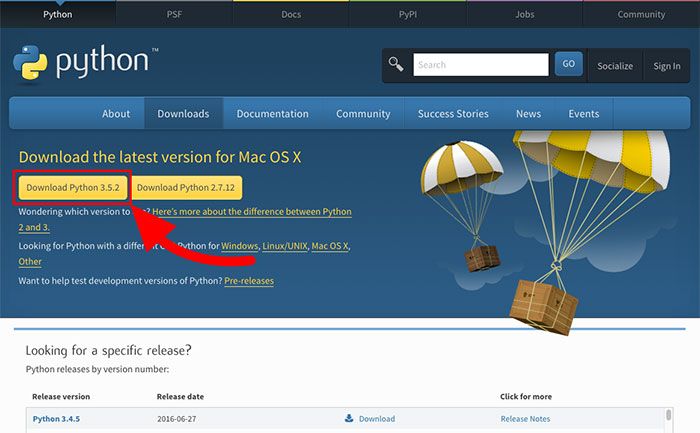The height and width of the screenshot is (433, 700).
Task: Open the Success Stories navigation menu
Action: coord(453,114)
